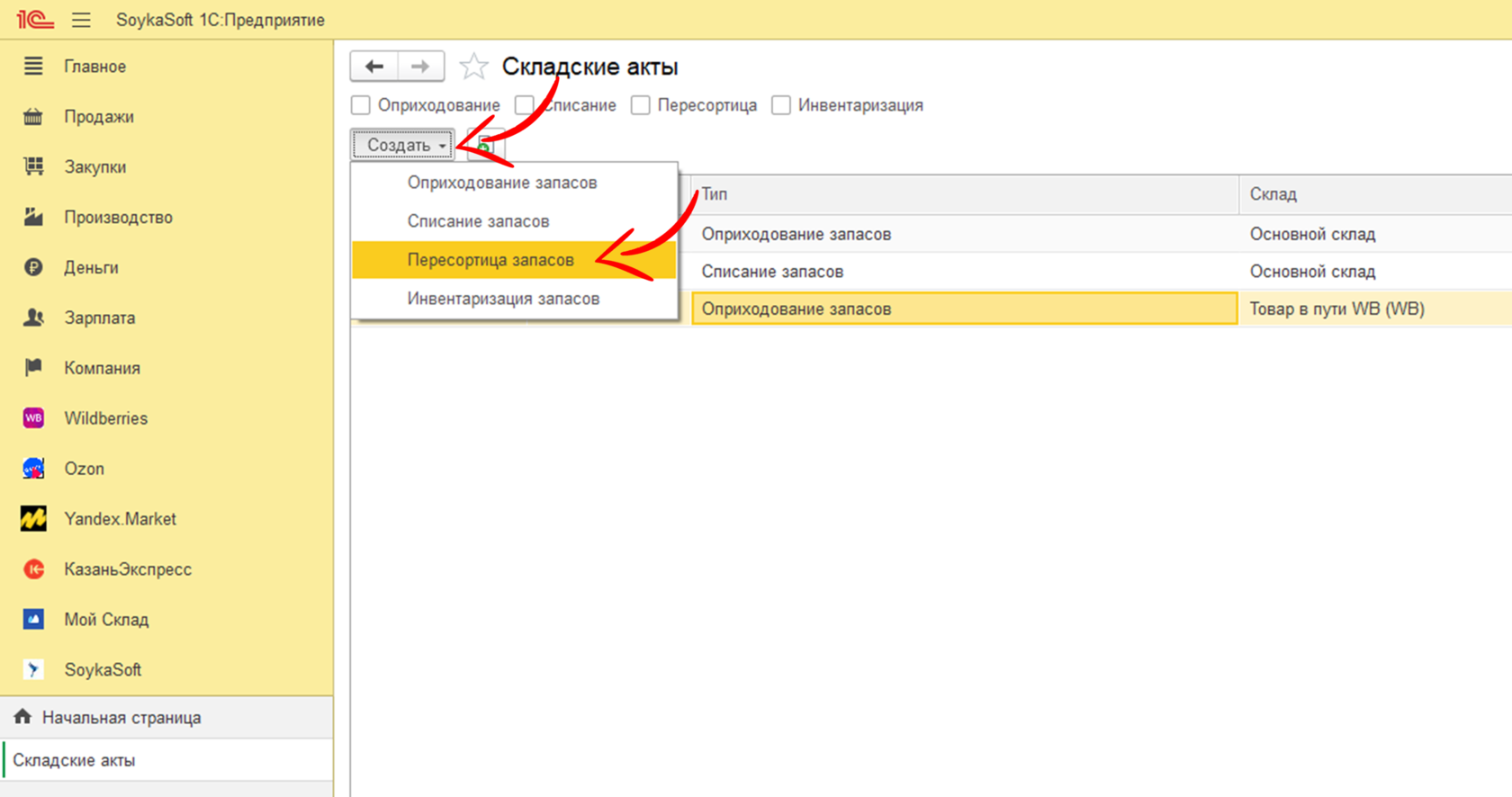Click Основной склад in the Списание запасов row

point(1375,272)
